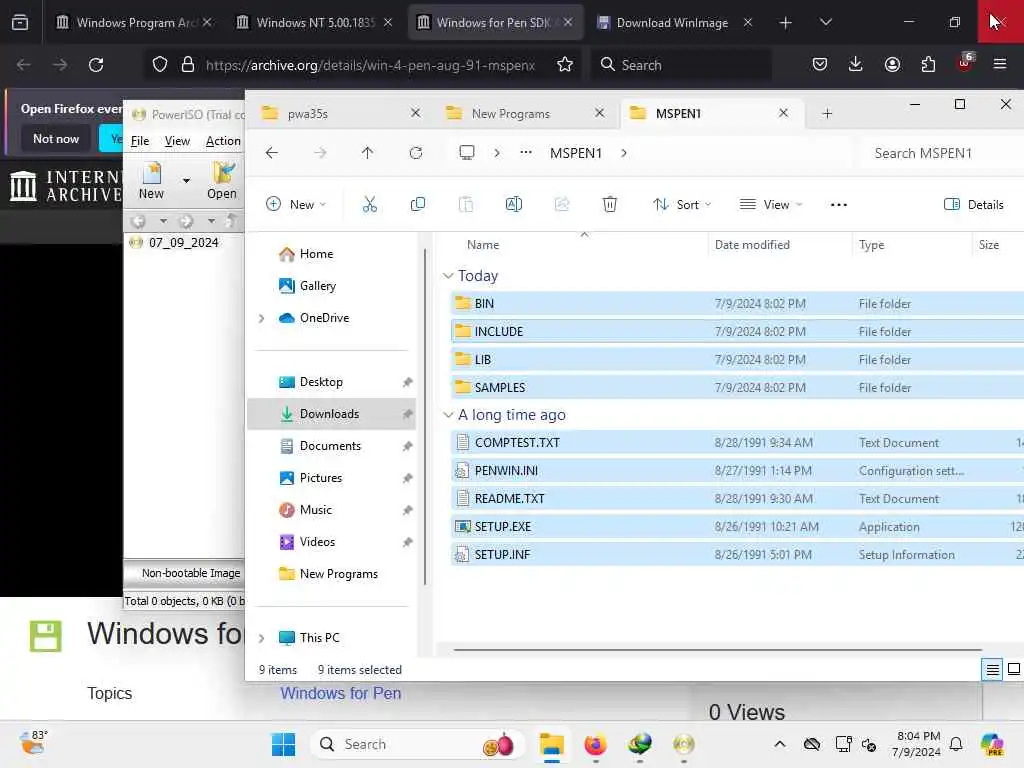Sort files by the Name column header
The height and width of the screenshot is (768, 1024).
pos(483,245)
